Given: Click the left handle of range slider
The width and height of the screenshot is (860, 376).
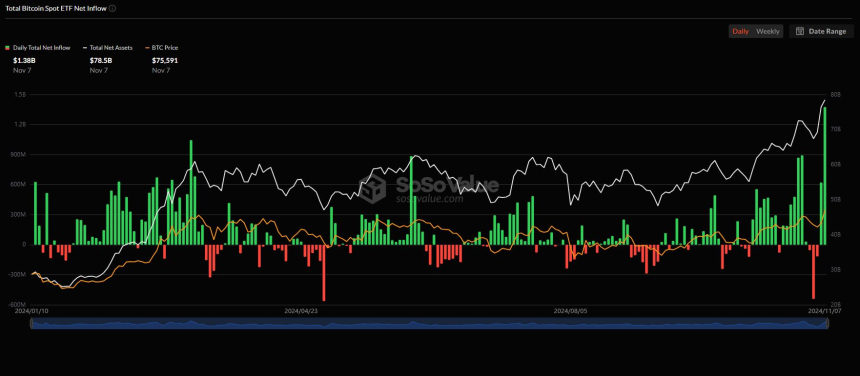Looking at the screenshot, I should pos(31,323).
